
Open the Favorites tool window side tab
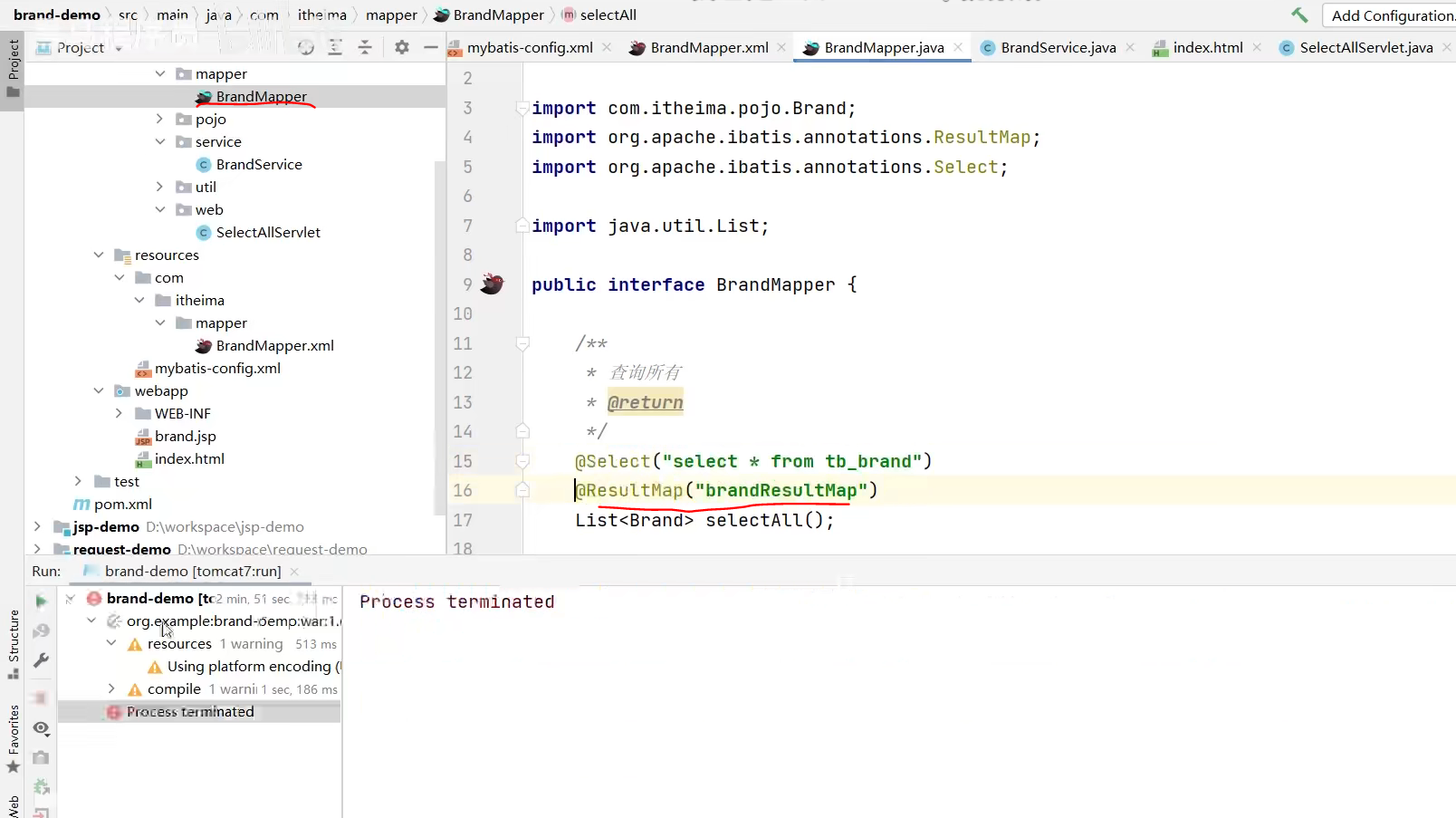pos(13,738)
